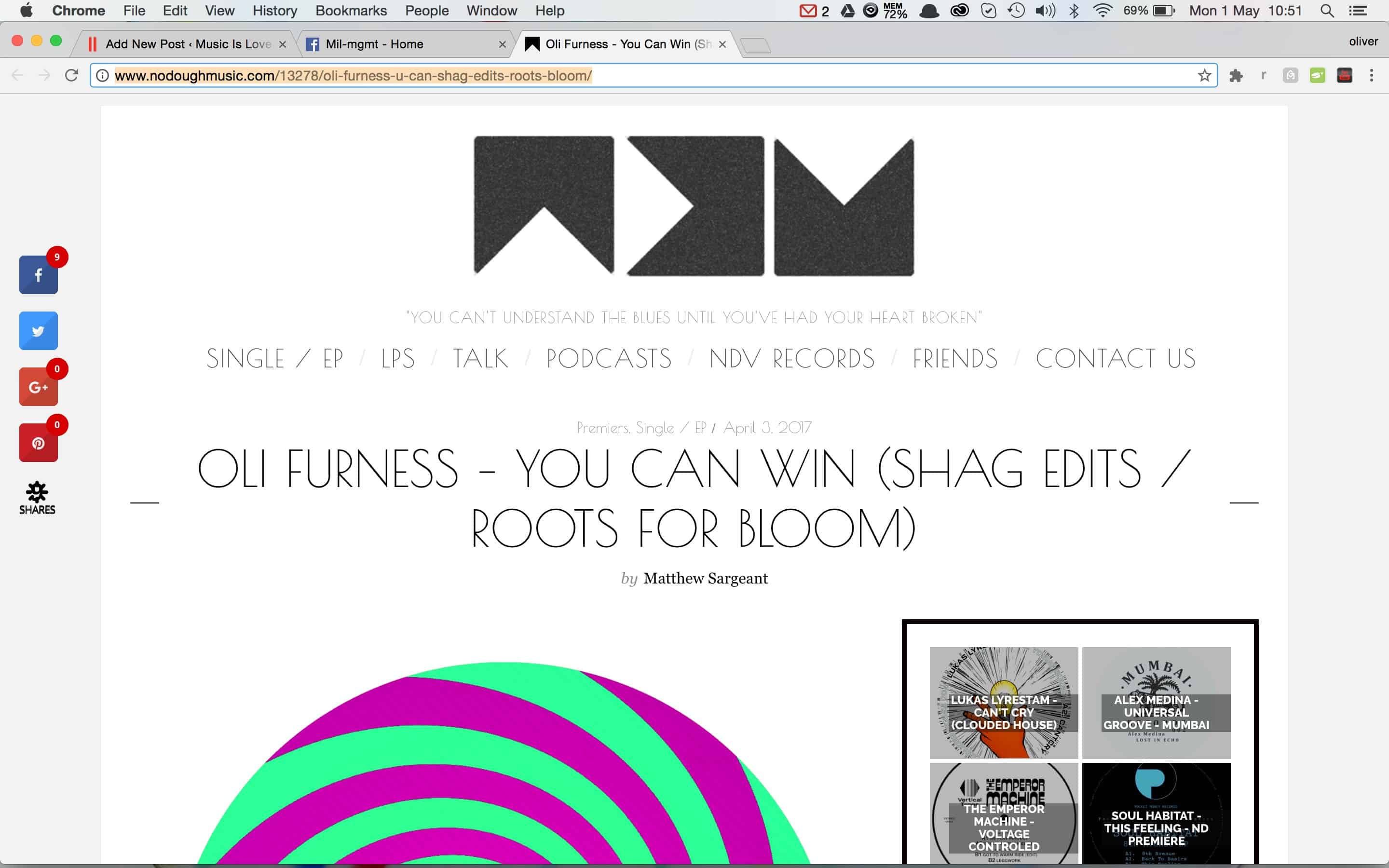
Task: Open the History menu
Action: [x=275, y=10]
